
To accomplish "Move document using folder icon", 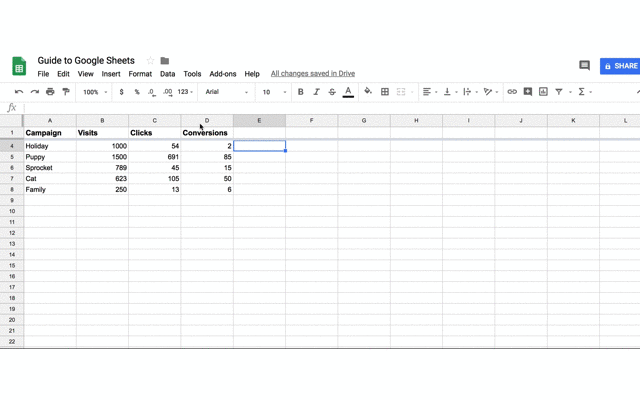I will 164,61.
